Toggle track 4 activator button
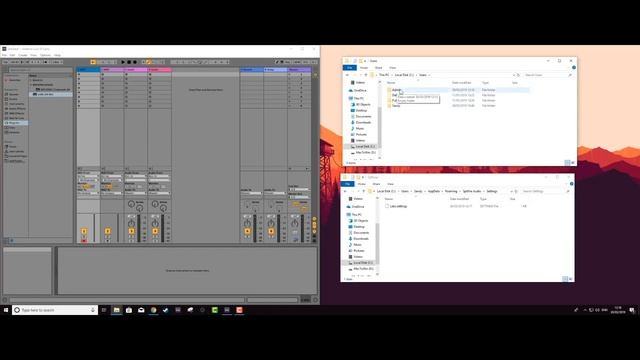The height and width of the screenshot is (360, 640). 155,231
